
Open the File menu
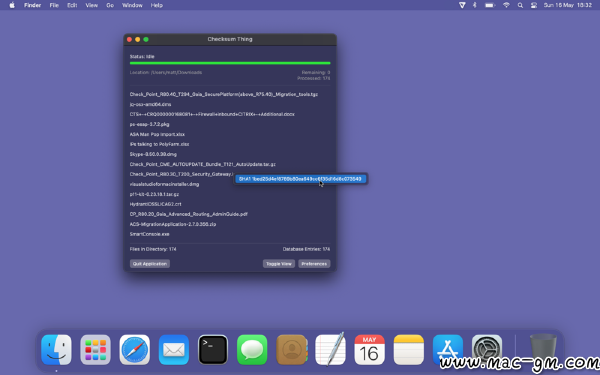coord(54,5)
